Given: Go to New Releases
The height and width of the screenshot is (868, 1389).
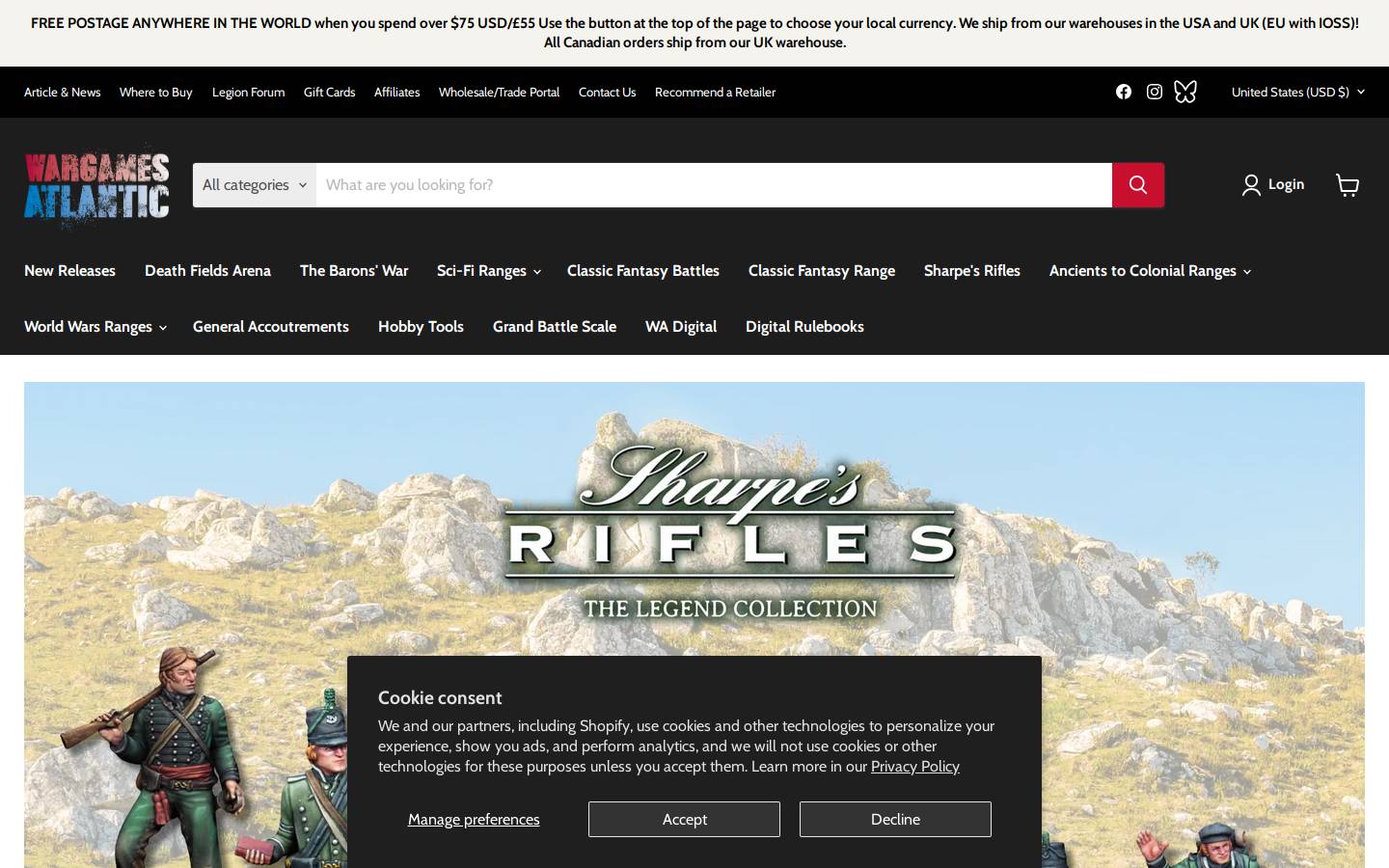Looking at the screenshot, I should click(x=69, y=271).
